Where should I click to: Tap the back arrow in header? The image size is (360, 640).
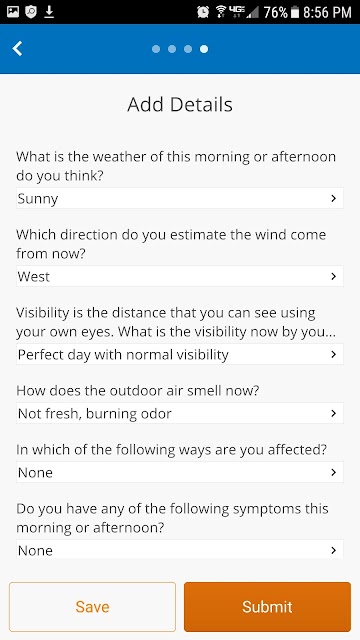pos(17,49)
